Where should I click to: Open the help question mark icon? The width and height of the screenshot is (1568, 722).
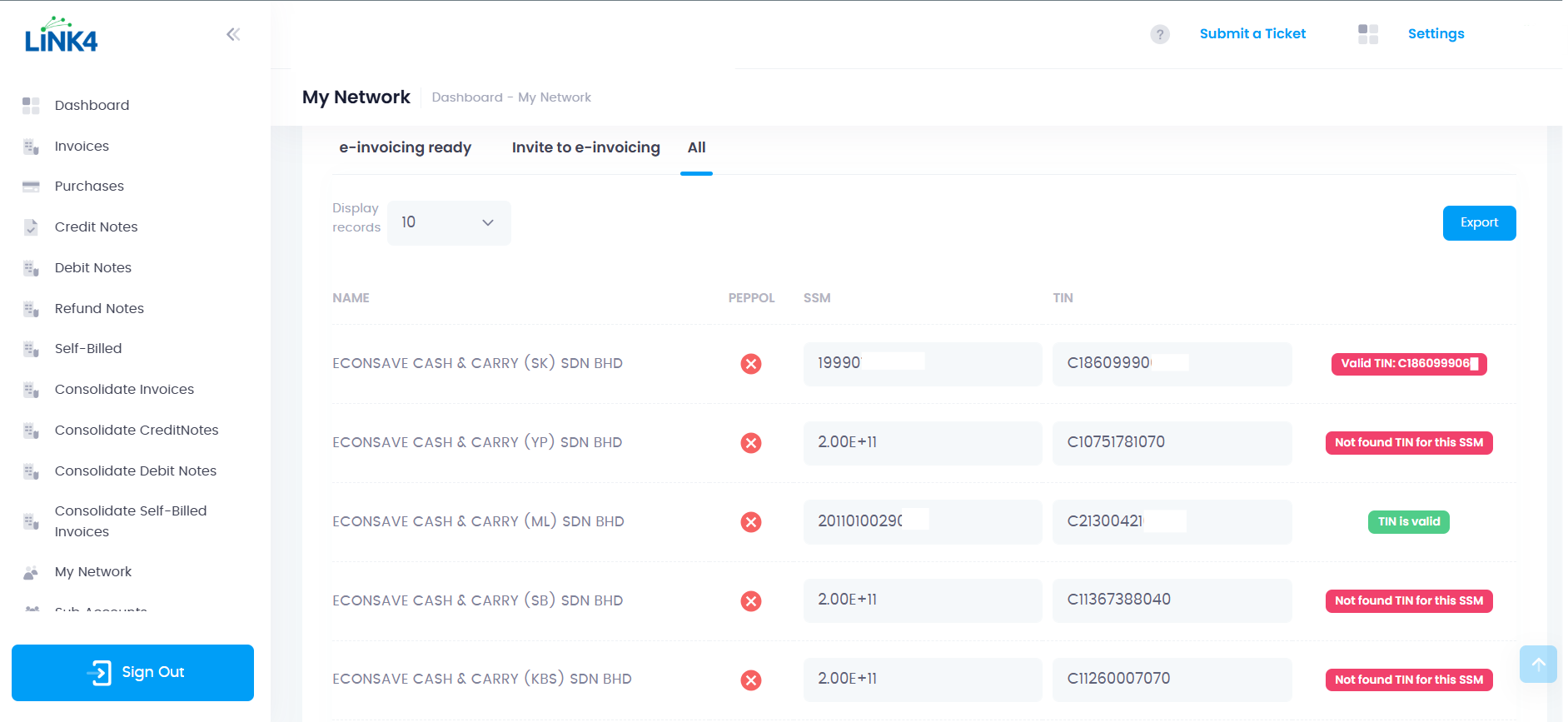(x=1159, y=34)
